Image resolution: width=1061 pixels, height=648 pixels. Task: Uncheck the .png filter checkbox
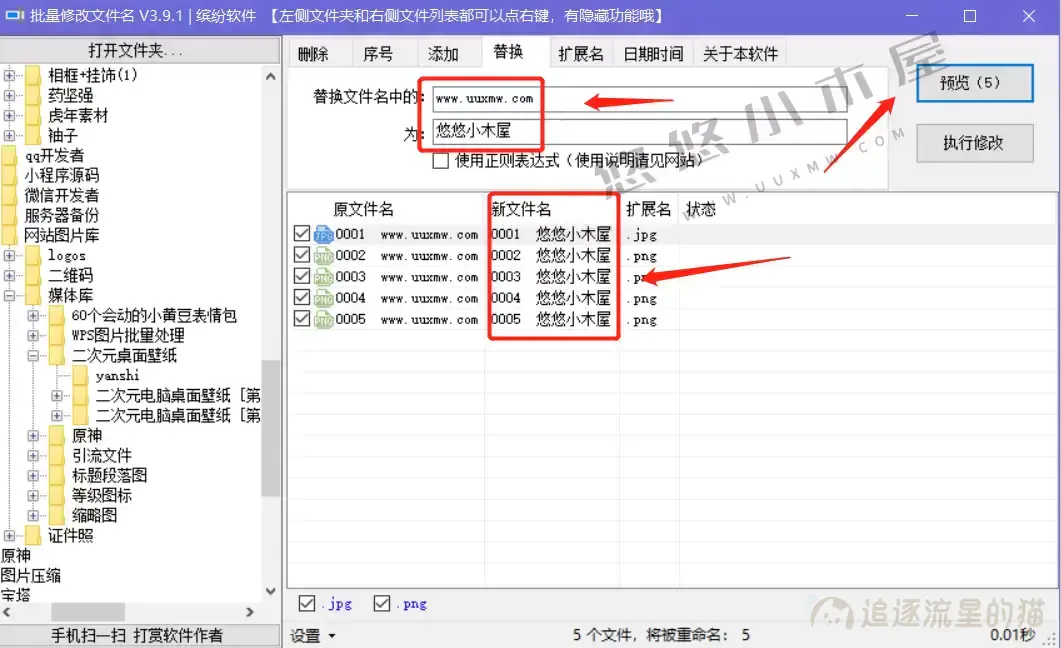coord(381,603)
